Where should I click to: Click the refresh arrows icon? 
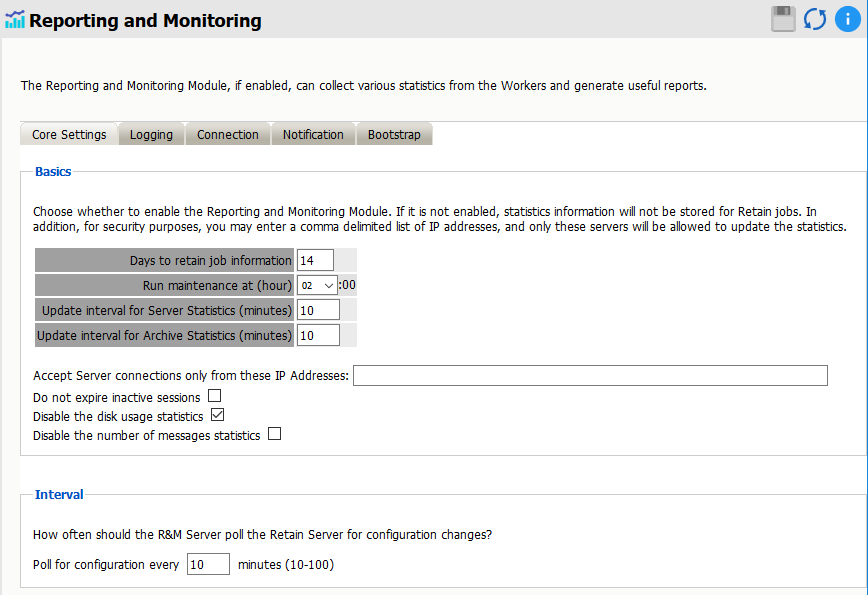coord(815,19)
